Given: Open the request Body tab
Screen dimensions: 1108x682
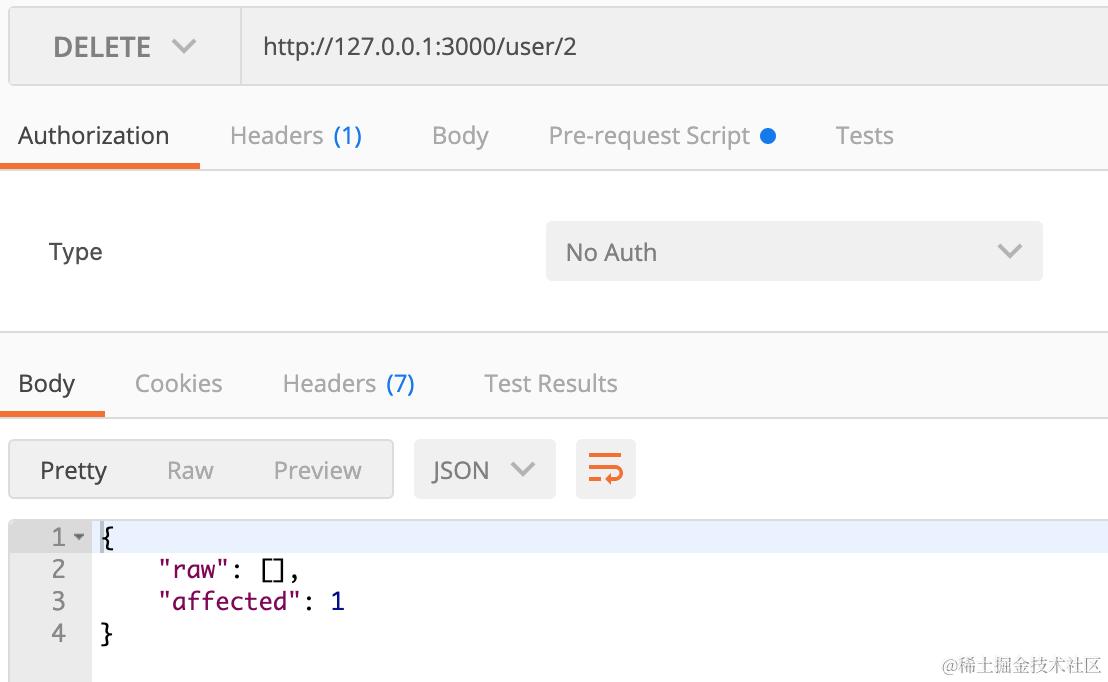Looking at the screenshot, I should [460, 136].
